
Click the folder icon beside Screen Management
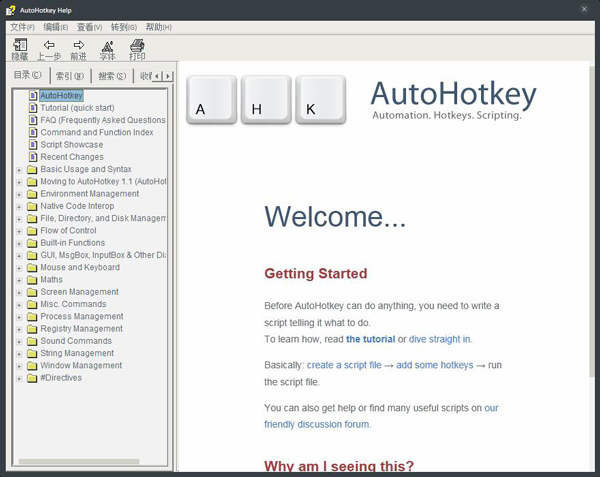(x=32, y=292)
